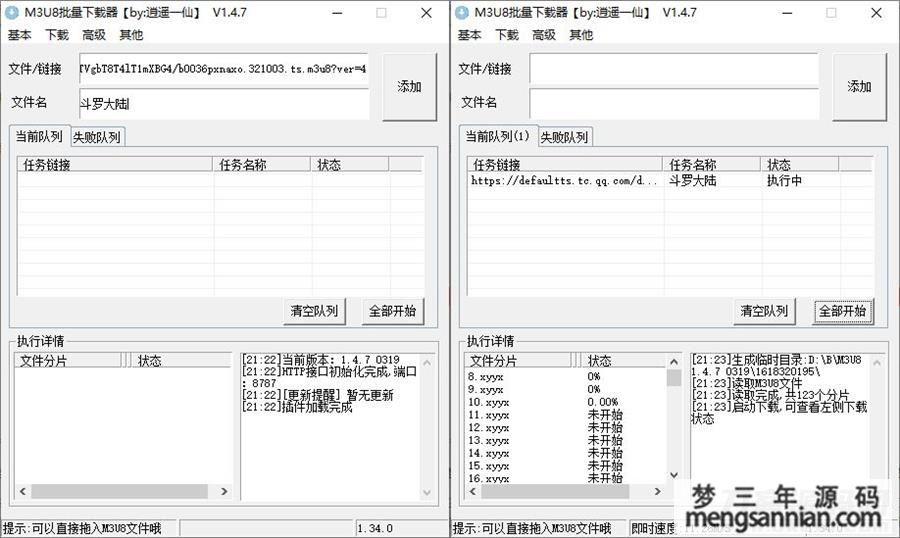Click the 任务名称 column header in right window
The width and height of the screenshot is (900, 538).
click(712, 165)
